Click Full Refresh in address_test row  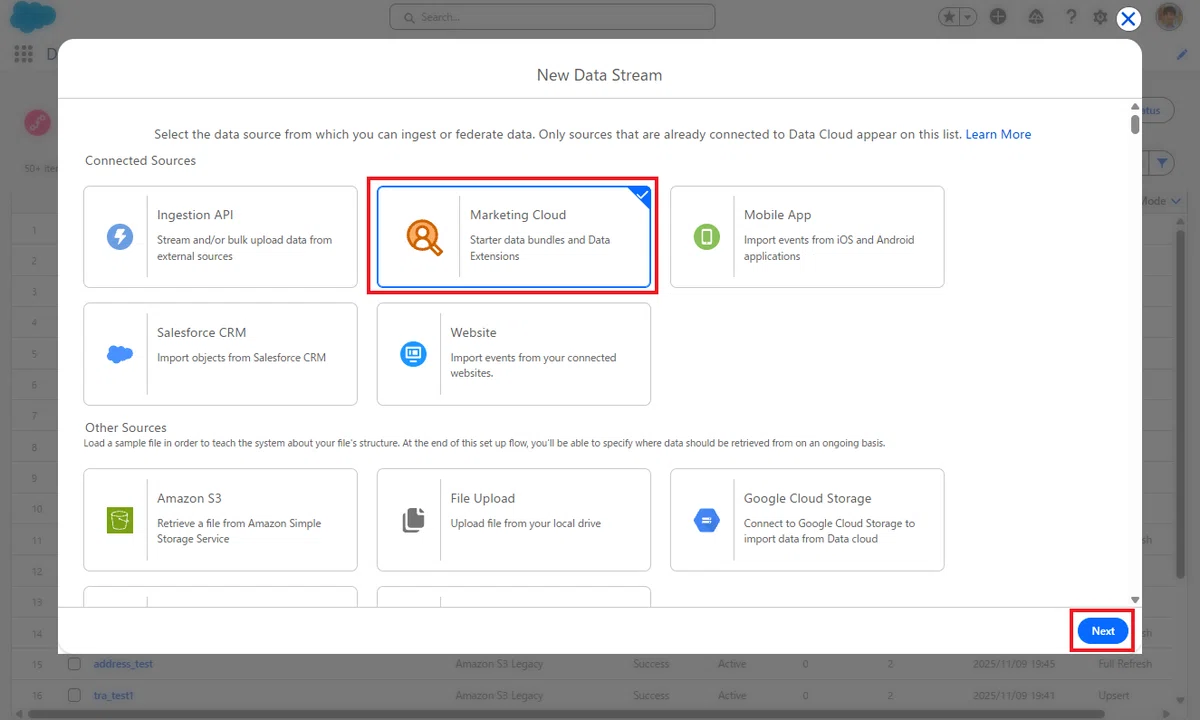click(x=1125, y=664)
